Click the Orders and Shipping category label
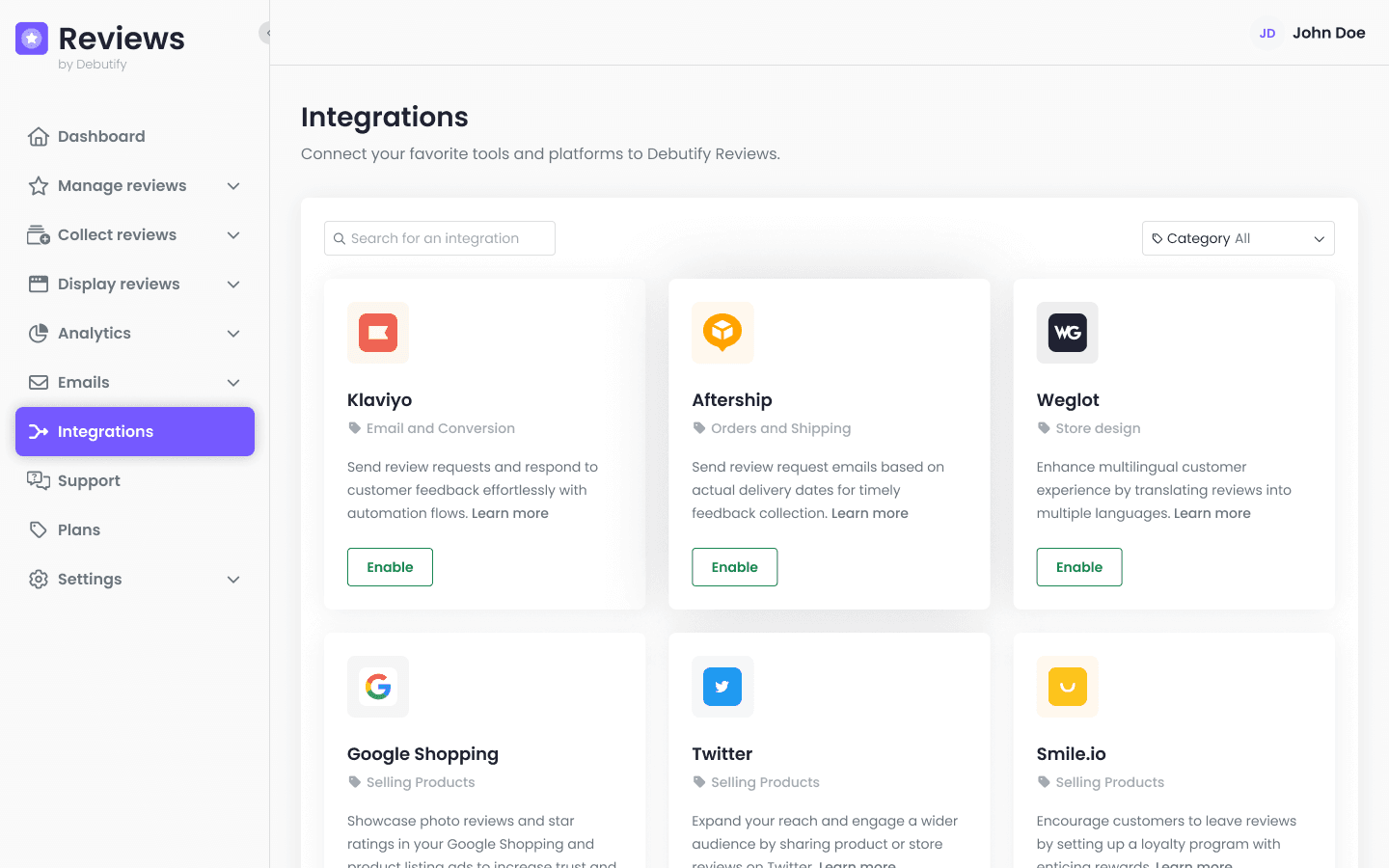 (x=781, y=428)
